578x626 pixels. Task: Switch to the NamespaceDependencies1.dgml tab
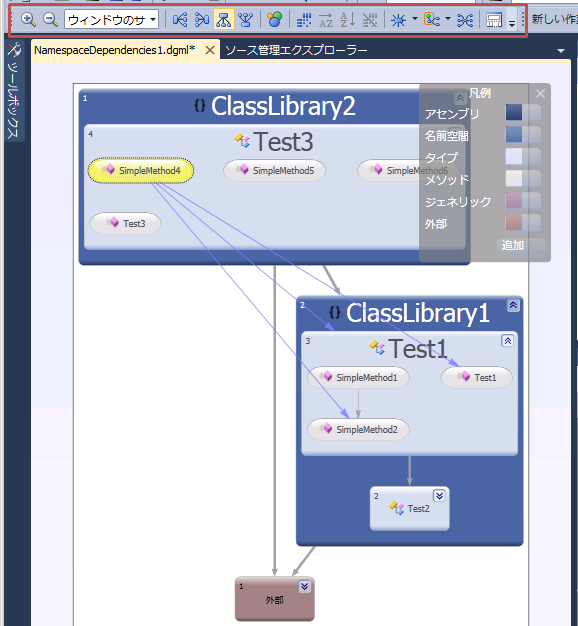pos(115,50)
